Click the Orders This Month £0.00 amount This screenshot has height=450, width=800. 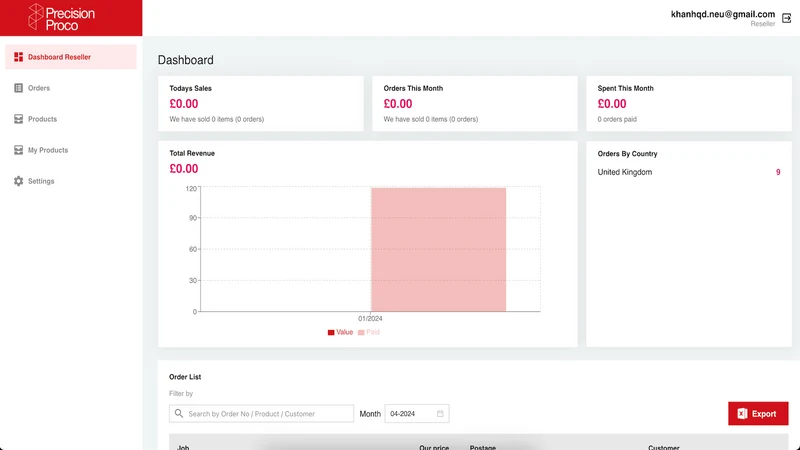point(397,104)
